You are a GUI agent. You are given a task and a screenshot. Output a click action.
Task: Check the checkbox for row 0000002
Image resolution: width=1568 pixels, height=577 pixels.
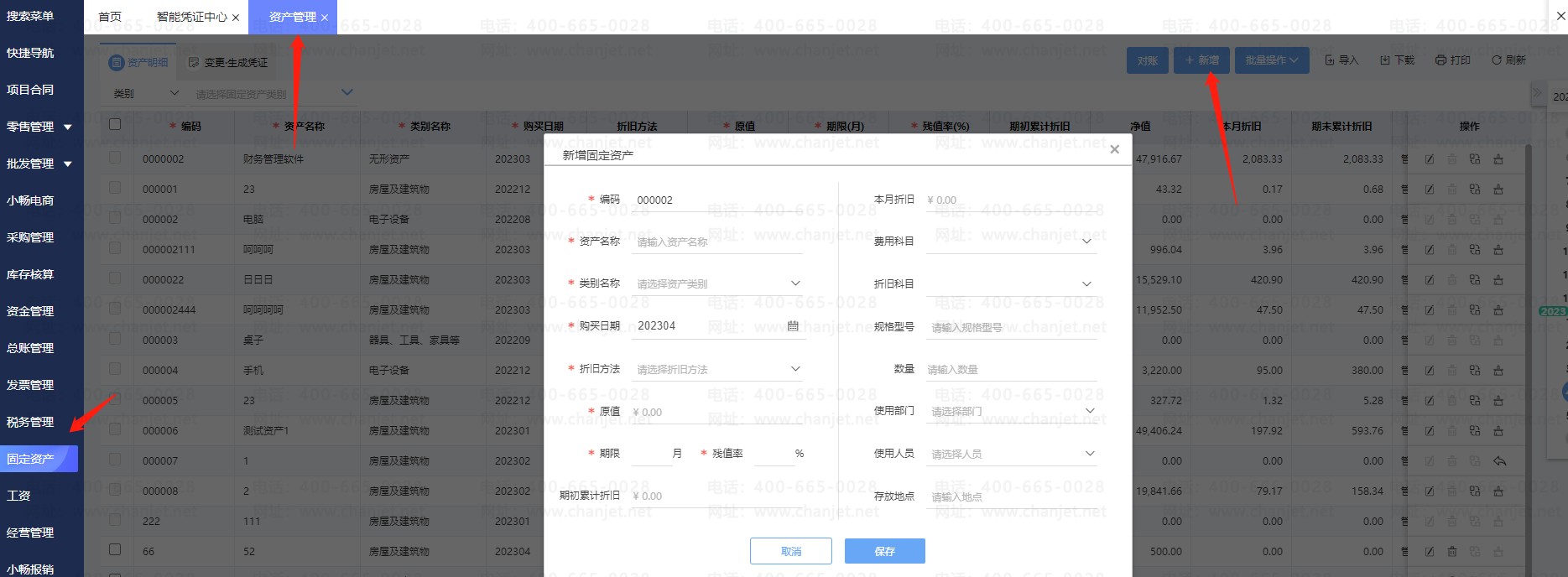click(115, 157)
